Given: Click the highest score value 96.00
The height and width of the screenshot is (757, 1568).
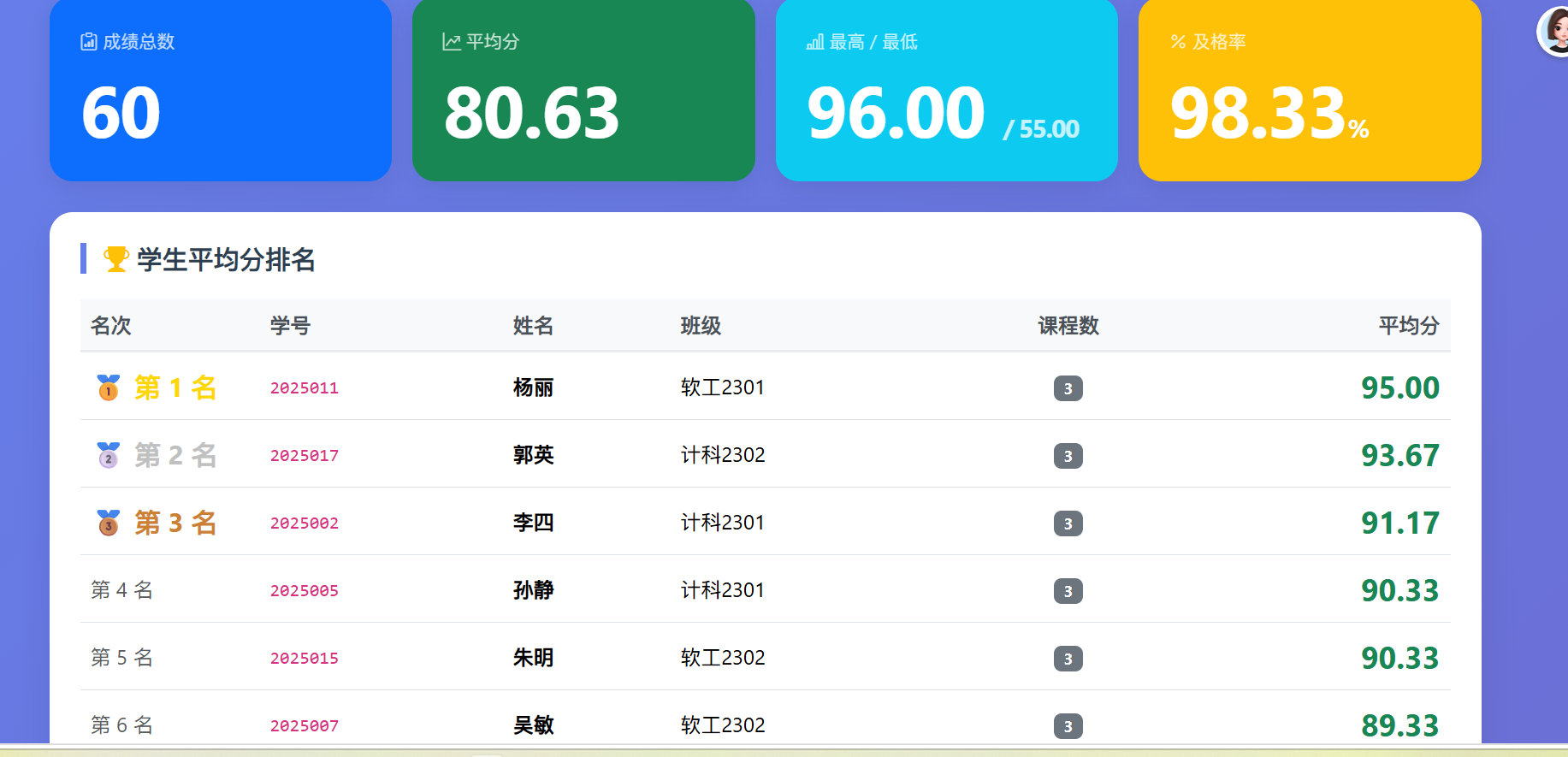Looking at the screenshot, I should point(896,113).
